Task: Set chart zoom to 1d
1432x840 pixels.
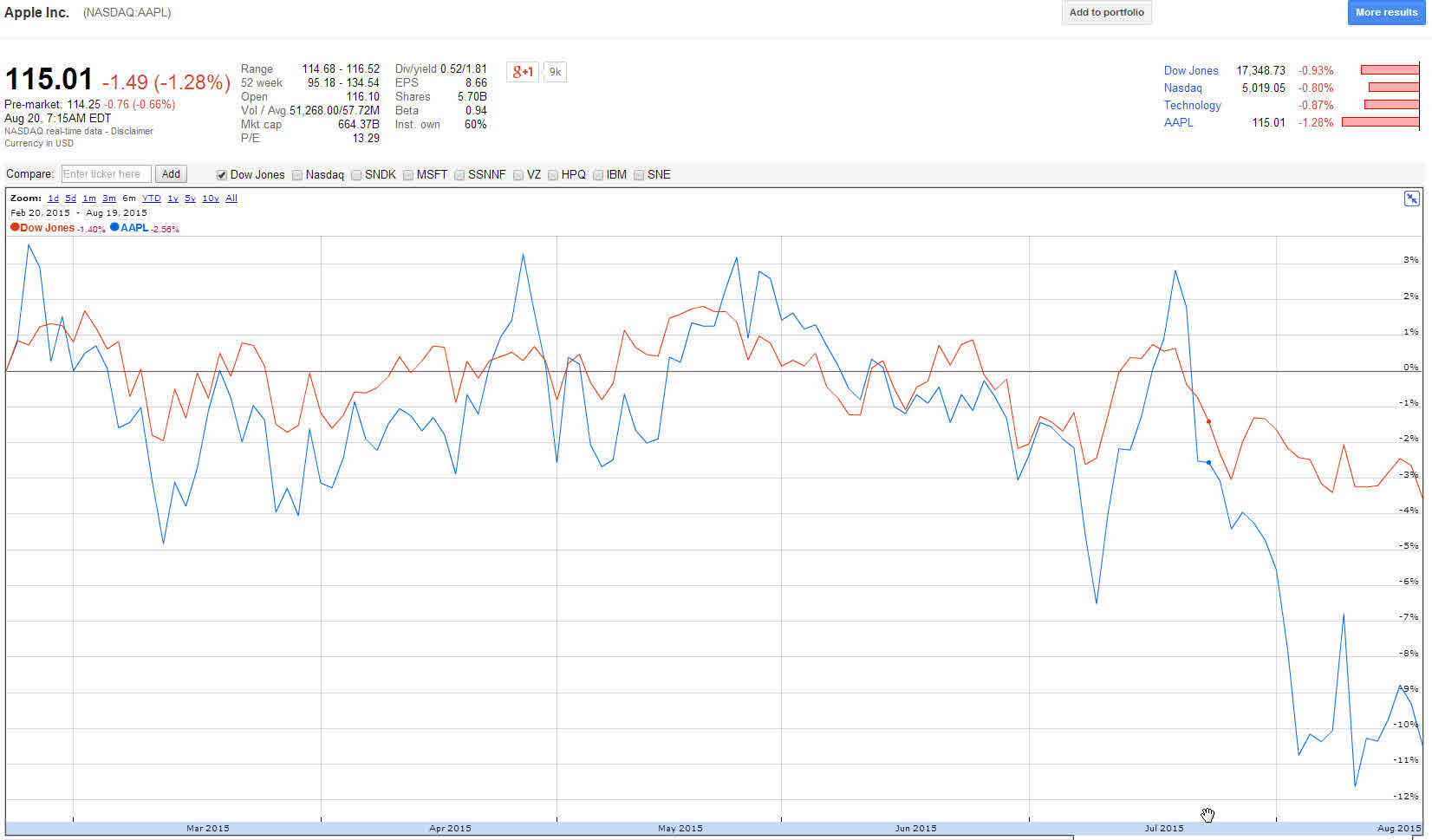Action: pyautogui.click(x=53, y=199)
